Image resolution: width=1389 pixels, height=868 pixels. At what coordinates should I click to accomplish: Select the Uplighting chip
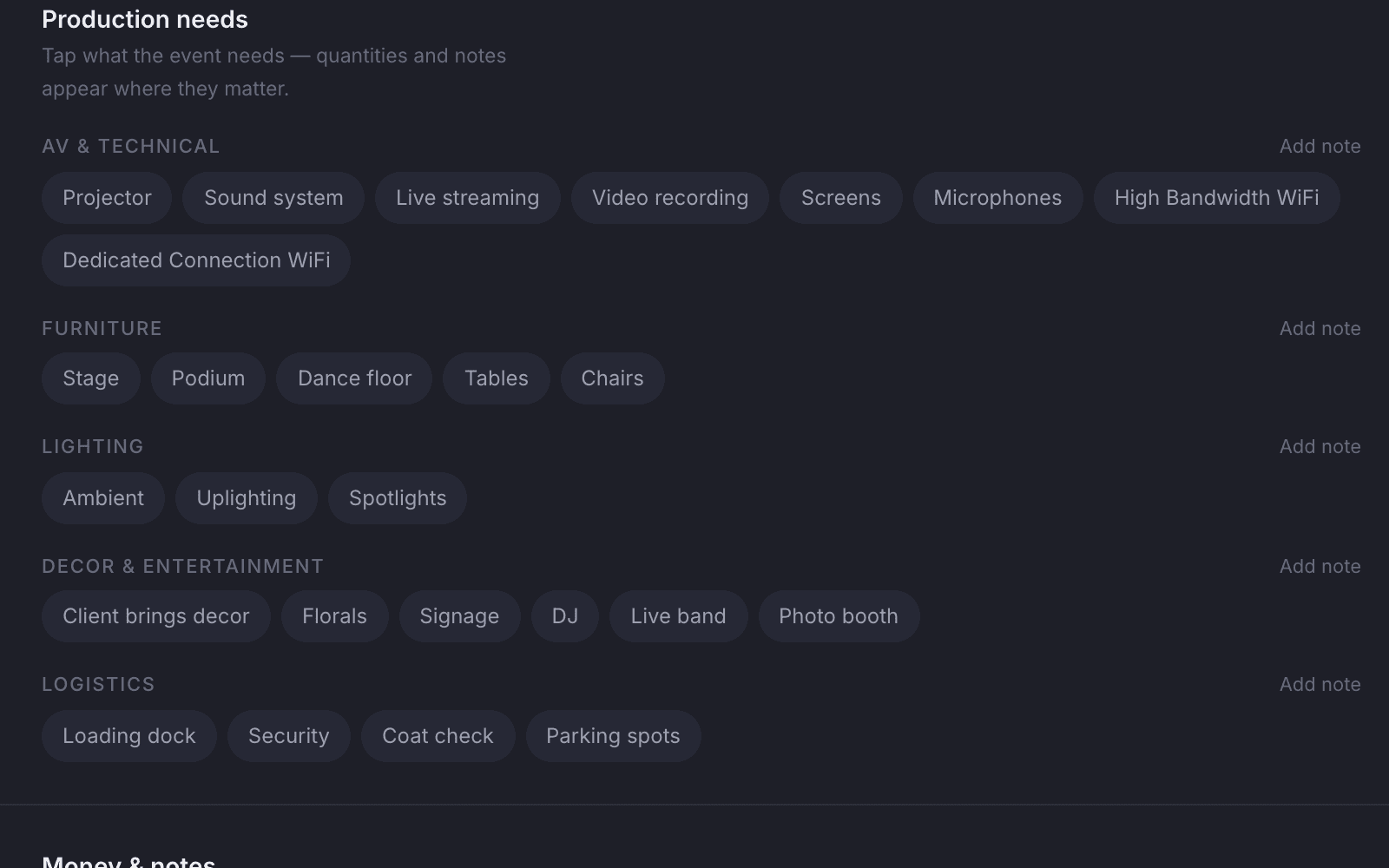(247, 498)
